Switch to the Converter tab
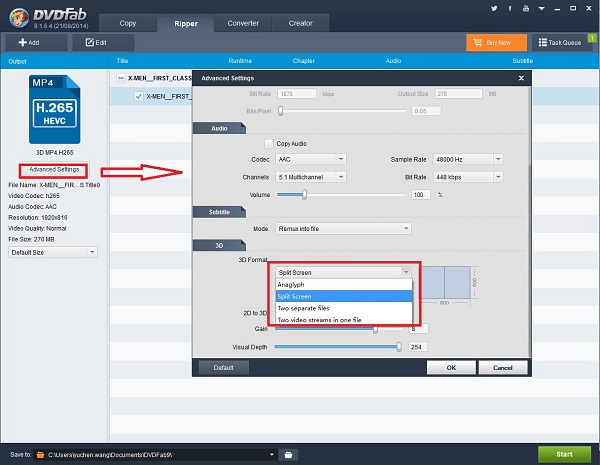This screenshot has height=465, width=600. [x=243, y=23]
